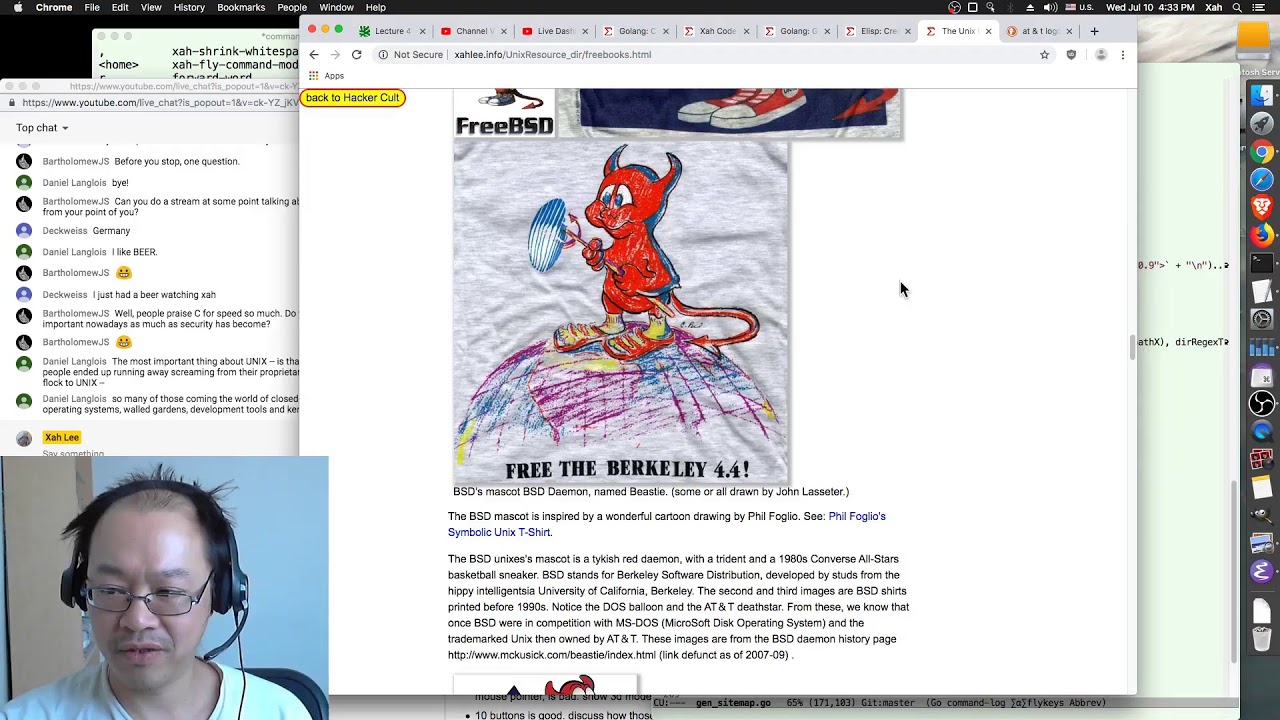Image resolution: width=1280 pixels, height=720 pixels.
Task: Launch Safari from the dock
Action: [x=1262, y=180]
